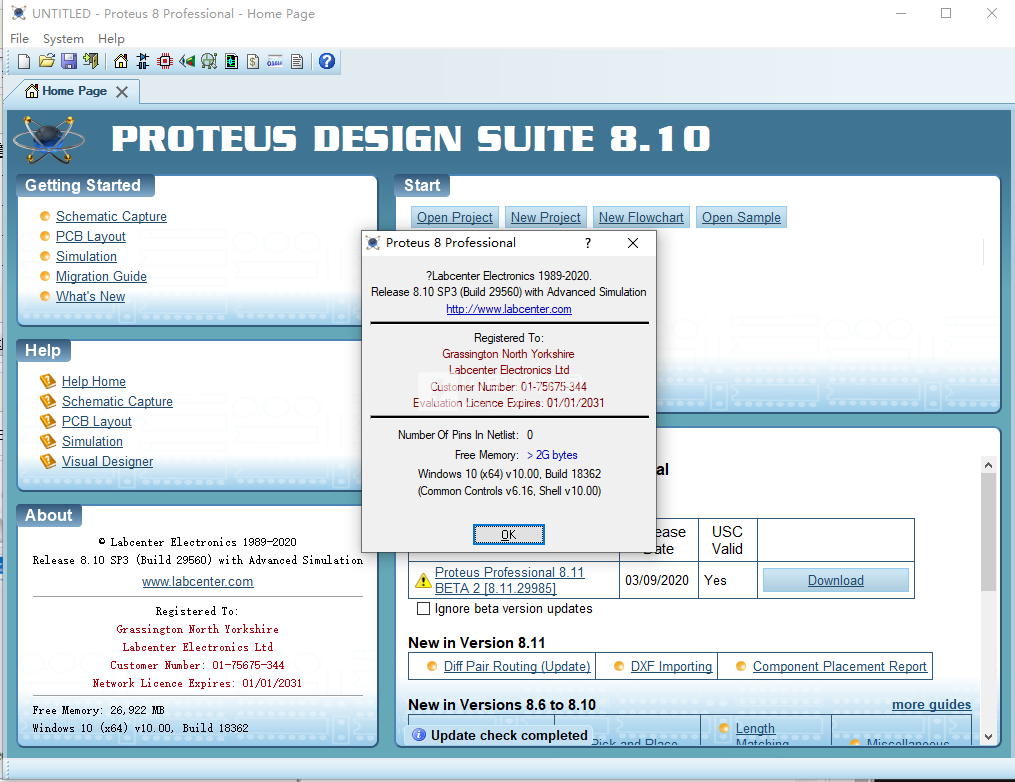Image resolution: width=1015 pixels, height=782 pixels.
Task: Open Simulation link in Help panel
Action: coord(92,441)
